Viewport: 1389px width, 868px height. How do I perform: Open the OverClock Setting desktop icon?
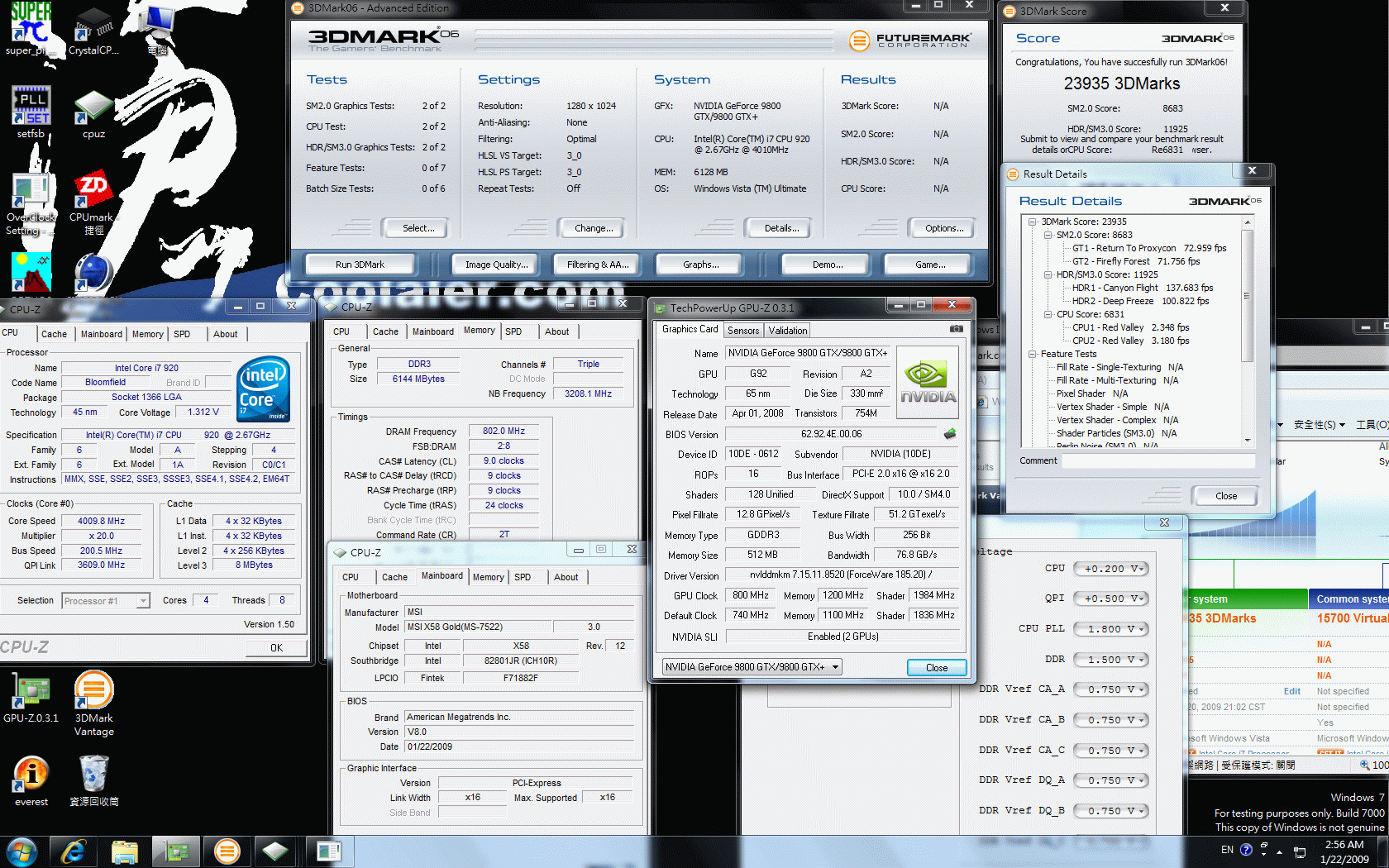click(x=31, y=203)
